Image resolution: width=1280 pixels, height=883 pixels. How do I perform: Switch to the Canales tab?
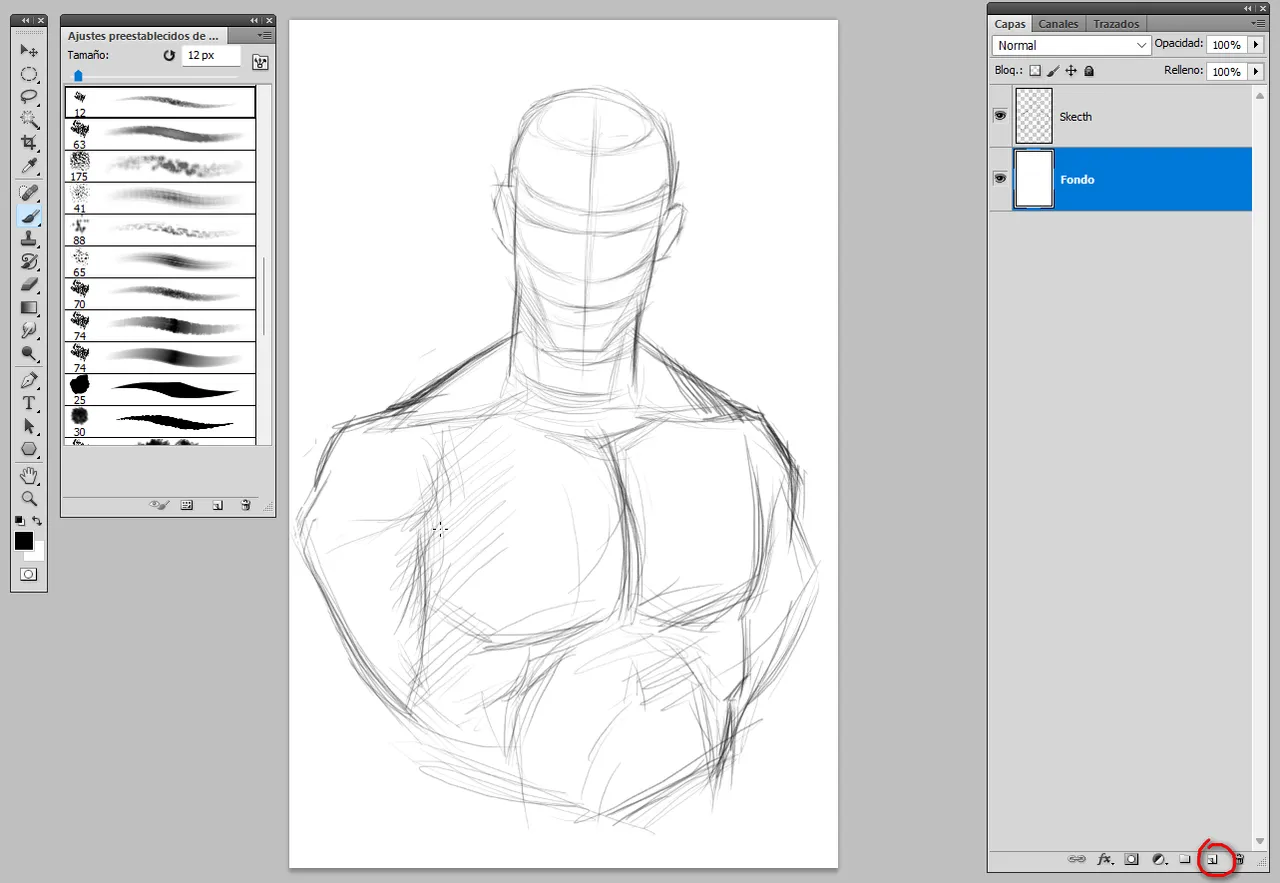click(1058, 24)
